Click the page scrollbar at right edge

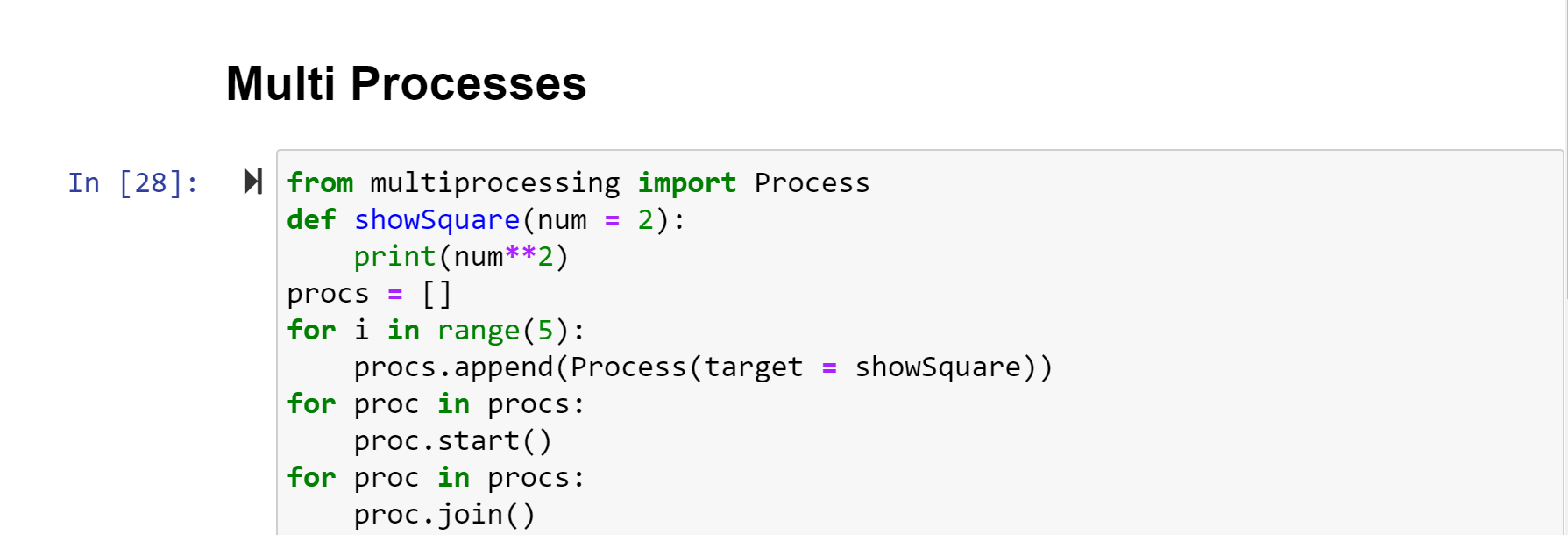pos(1566,149)
